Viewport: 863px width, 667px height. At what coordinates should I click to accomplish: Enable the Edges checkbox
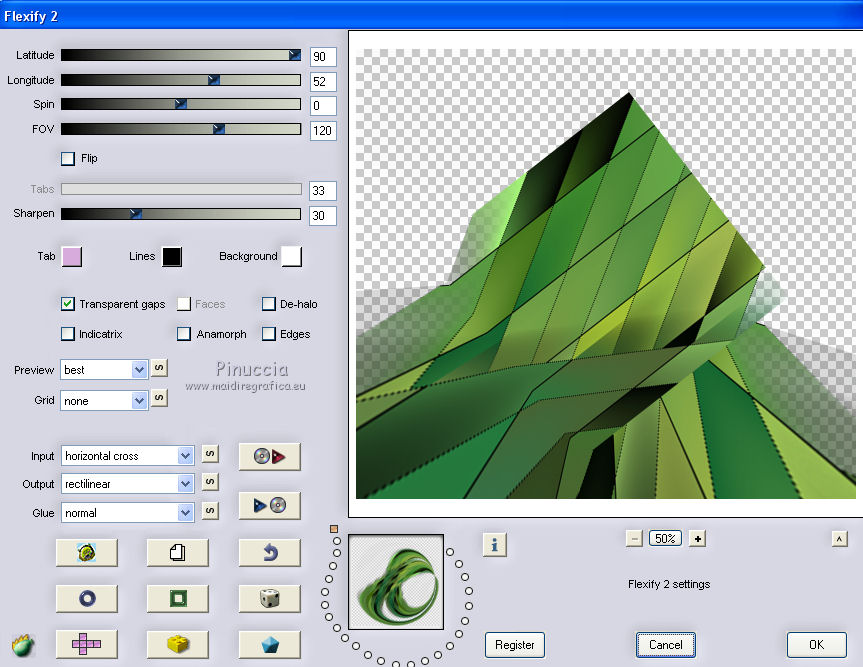269,334
